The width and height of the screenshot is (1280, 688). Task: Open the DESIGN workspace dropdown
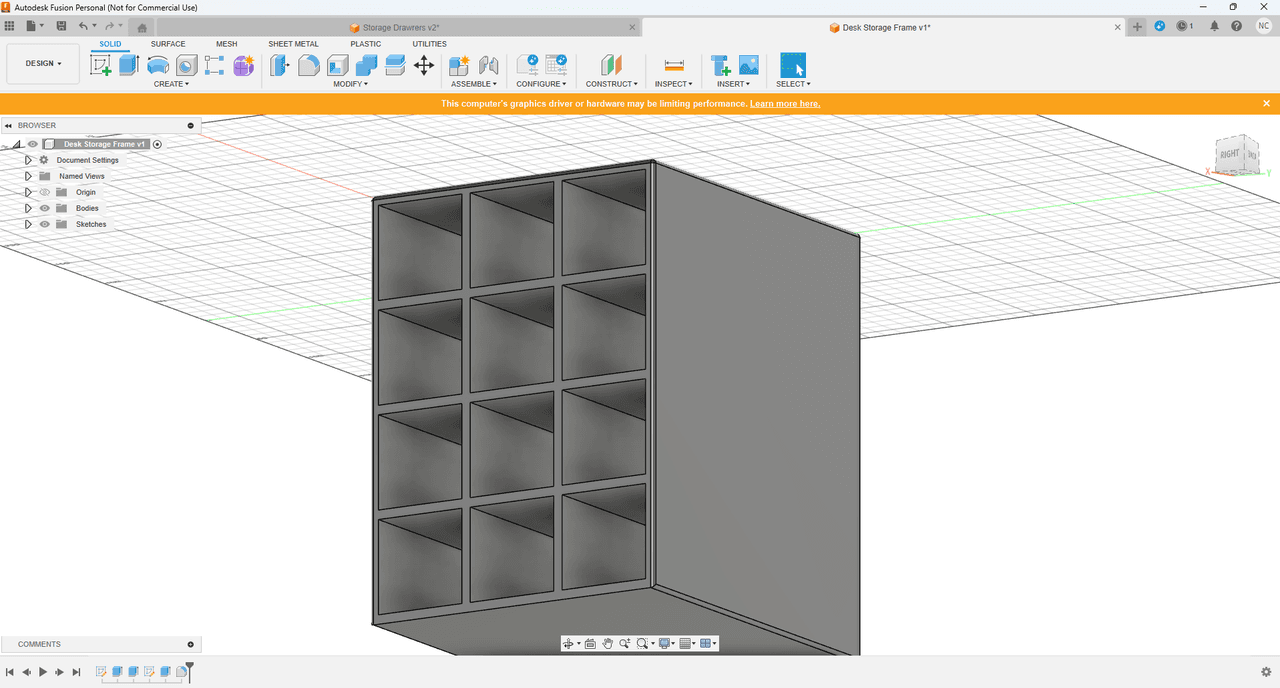(x=43, y=63)
